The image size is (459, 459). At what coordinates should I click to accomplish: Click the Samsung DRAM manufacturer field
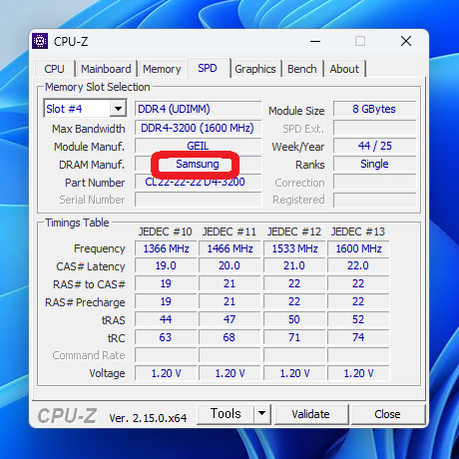[198, 164]
